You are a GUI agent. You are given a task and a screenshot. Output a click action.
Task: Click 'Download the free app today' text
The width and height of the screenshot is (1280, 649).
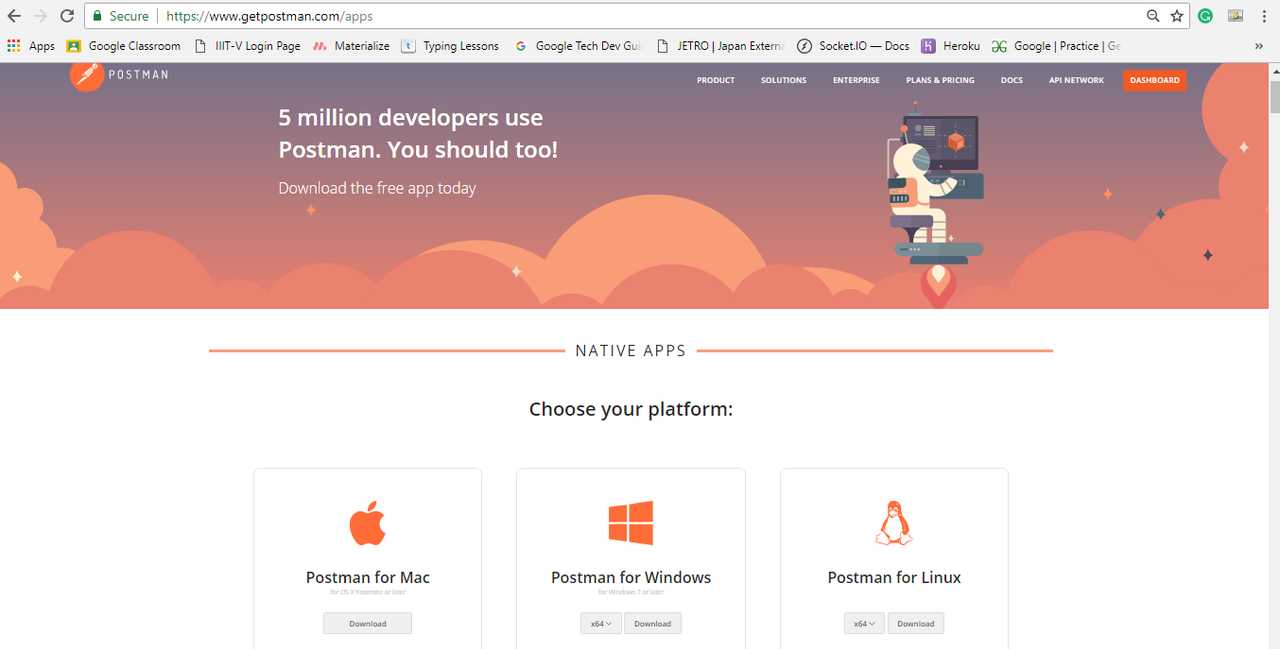pos(377,188)
